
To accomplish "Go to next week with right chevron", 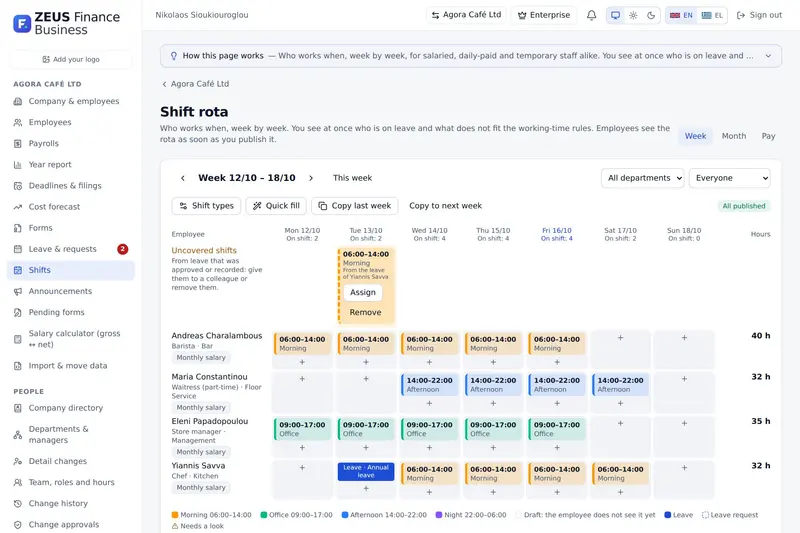I will tap(311, 178).
